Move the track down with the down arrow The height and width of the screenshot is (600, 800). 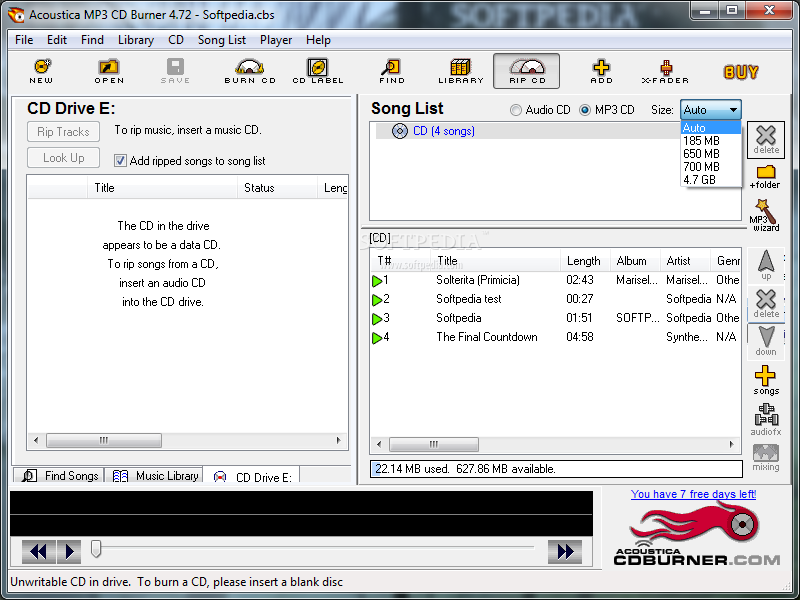click(766, 341)
